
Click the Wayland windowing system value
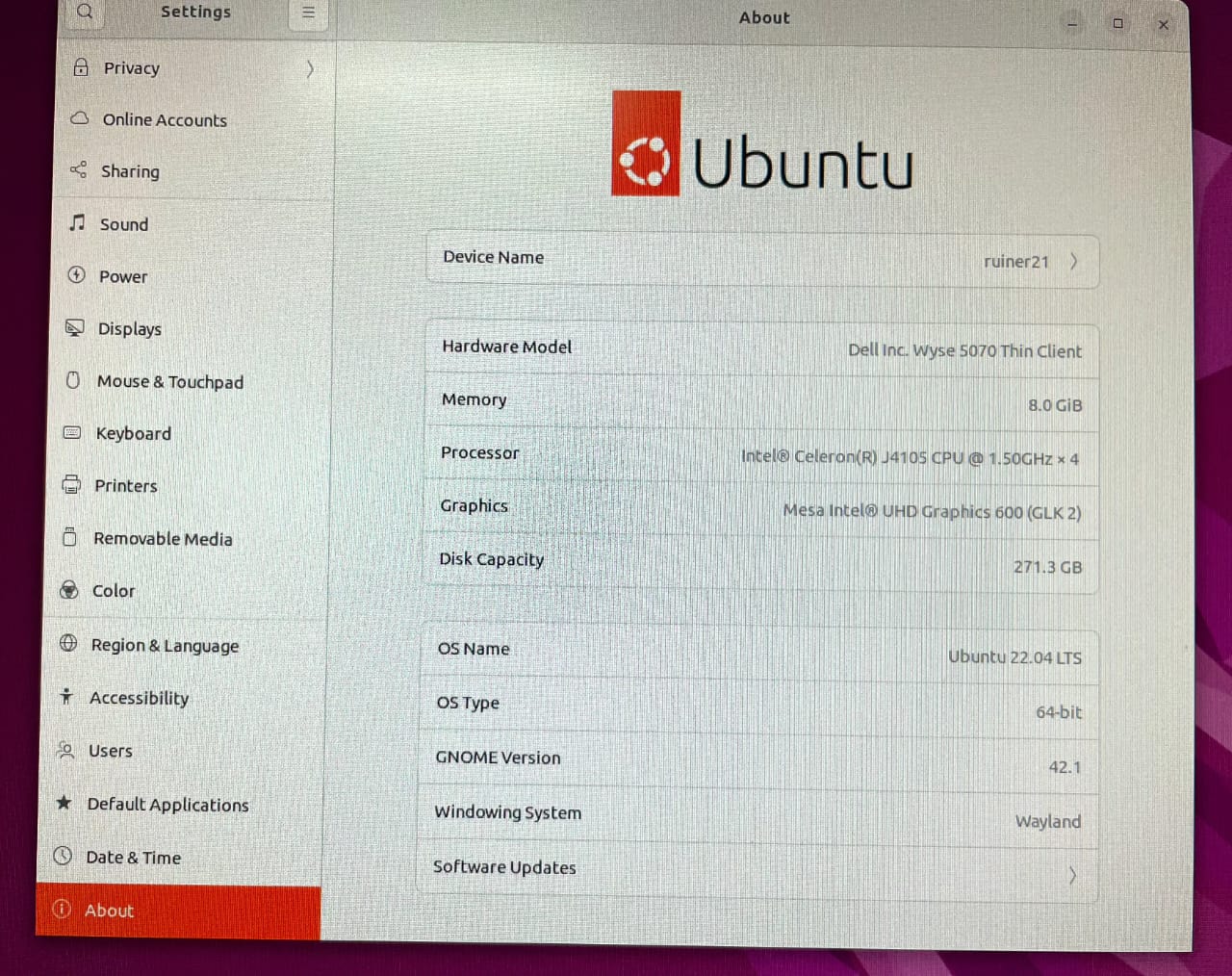1047,821
